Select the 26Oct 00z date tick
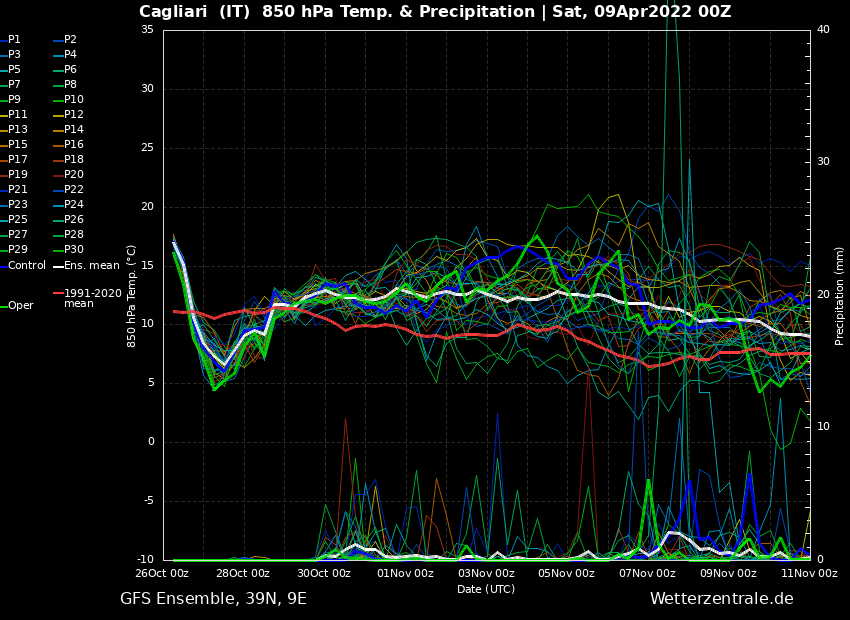 tap(162, 574)
